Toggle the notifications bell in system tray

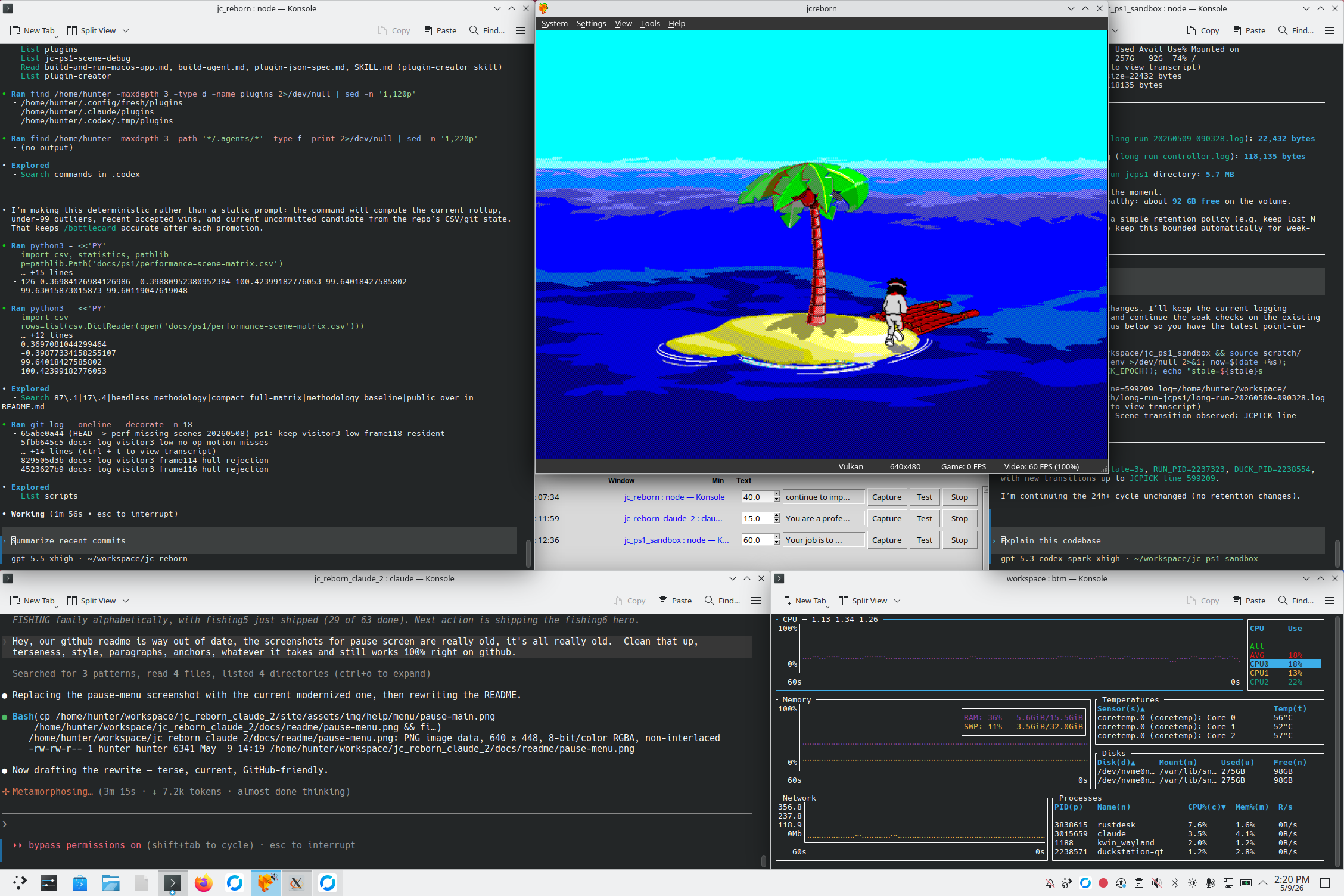1050,883
